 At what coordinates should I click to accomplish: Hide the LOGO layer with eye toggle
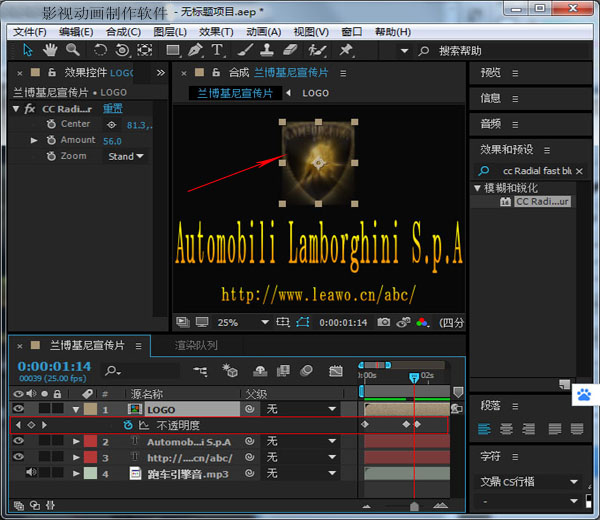click(18, 408)
